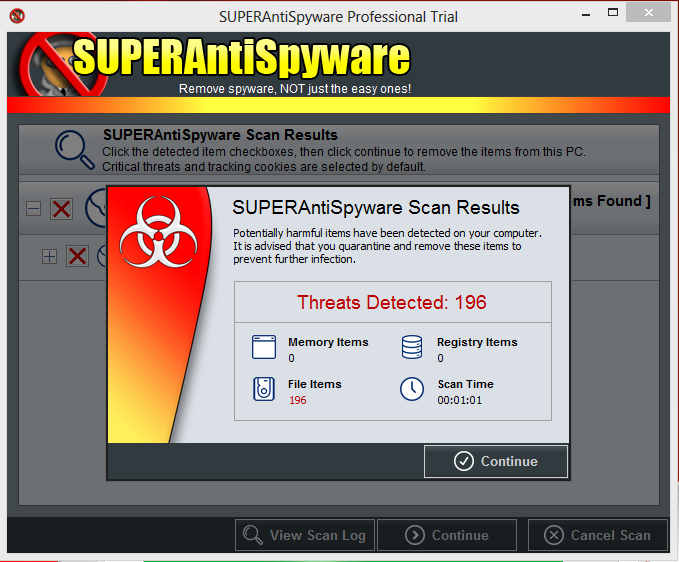This screenshot has width=679, height=562.
Task: Maximize the SUPERAntiSpyware window
Action: [613, 13]
